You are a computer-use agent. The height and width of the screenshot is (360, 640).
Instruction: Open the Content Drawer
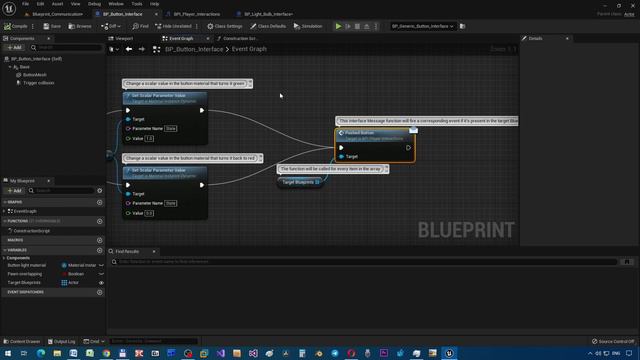click(x=22, y=341)
